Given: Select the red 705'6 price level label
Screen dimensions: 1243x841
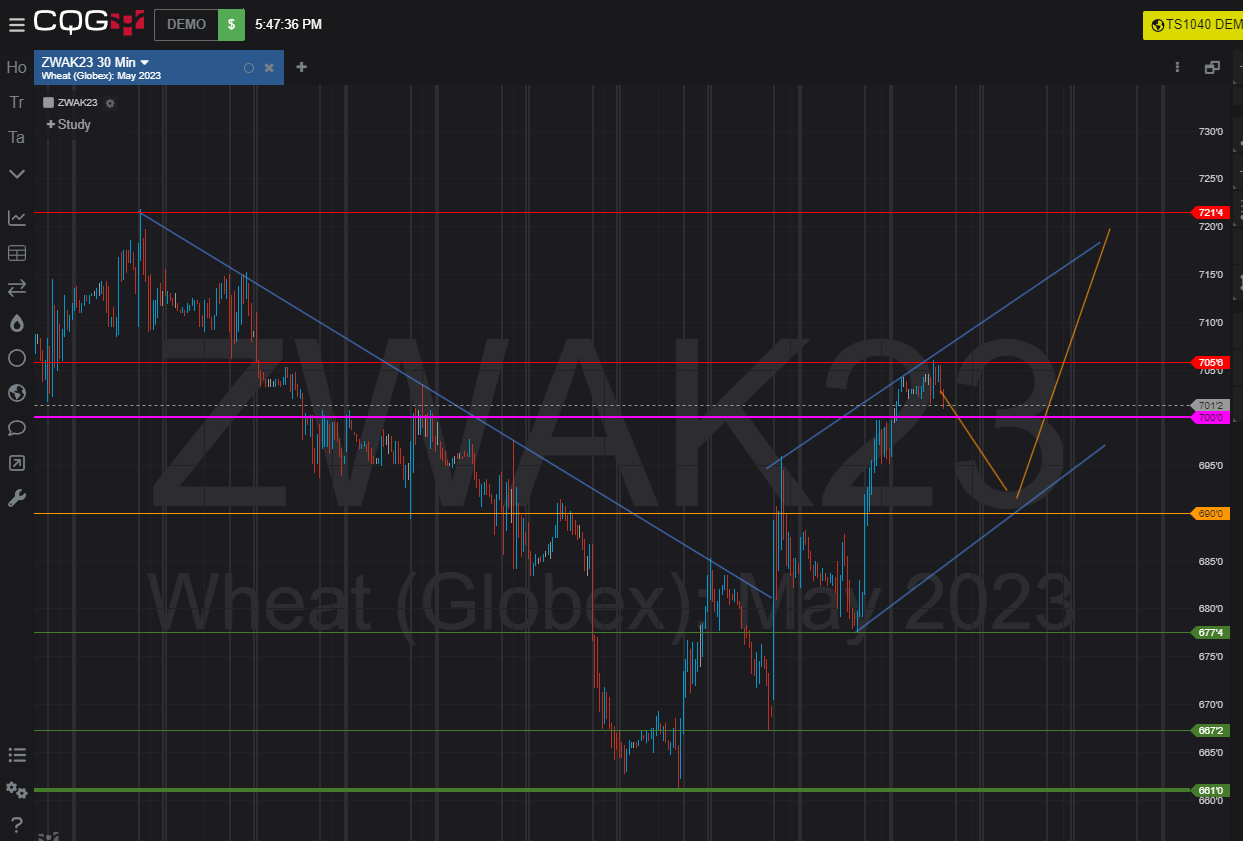Looking at the screenshot, I should coord(1210,362).
